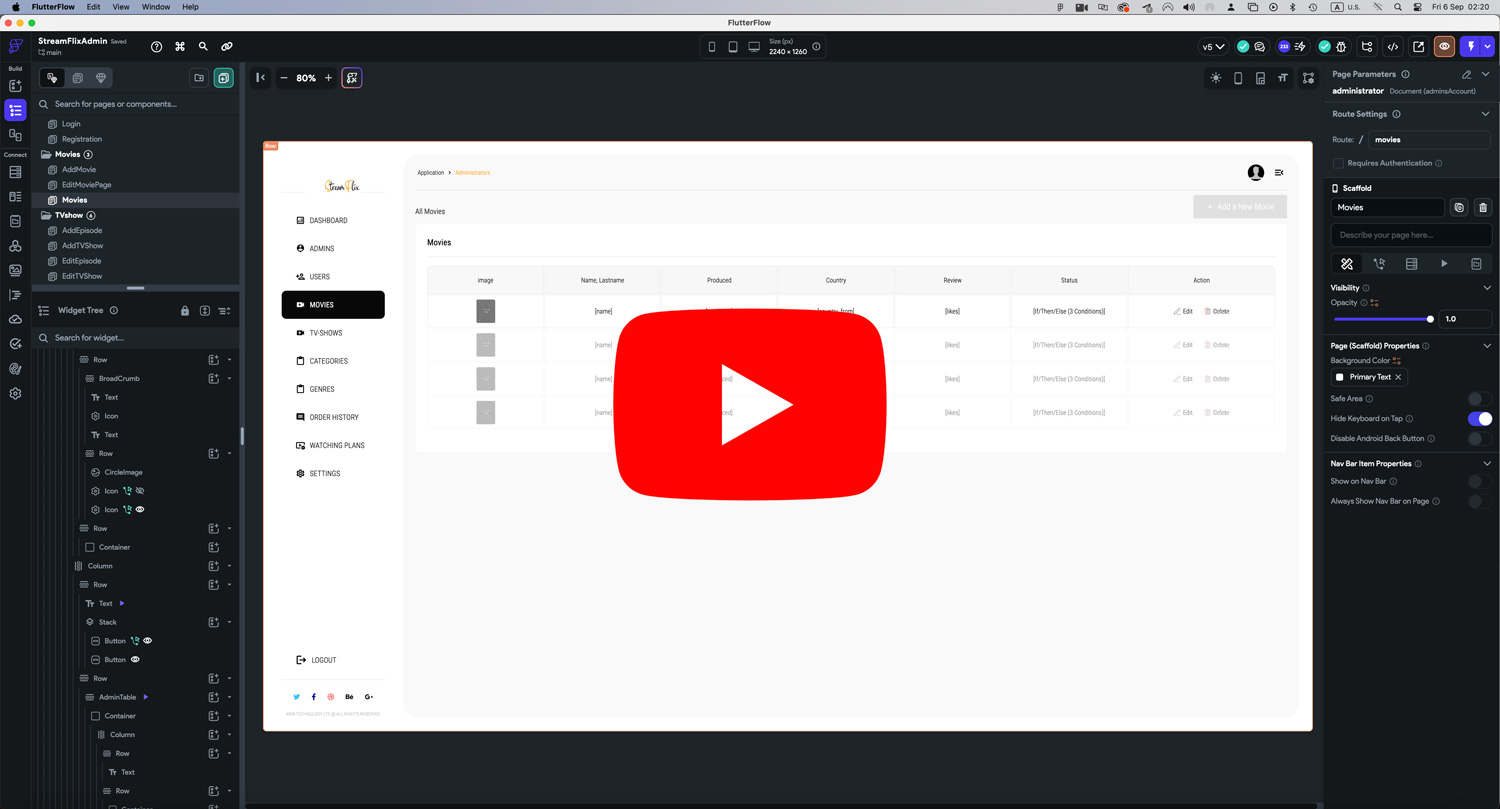Click the preview eye button in top bar
This screenshot has width=1500, height=809.
tap(1444, 47)
